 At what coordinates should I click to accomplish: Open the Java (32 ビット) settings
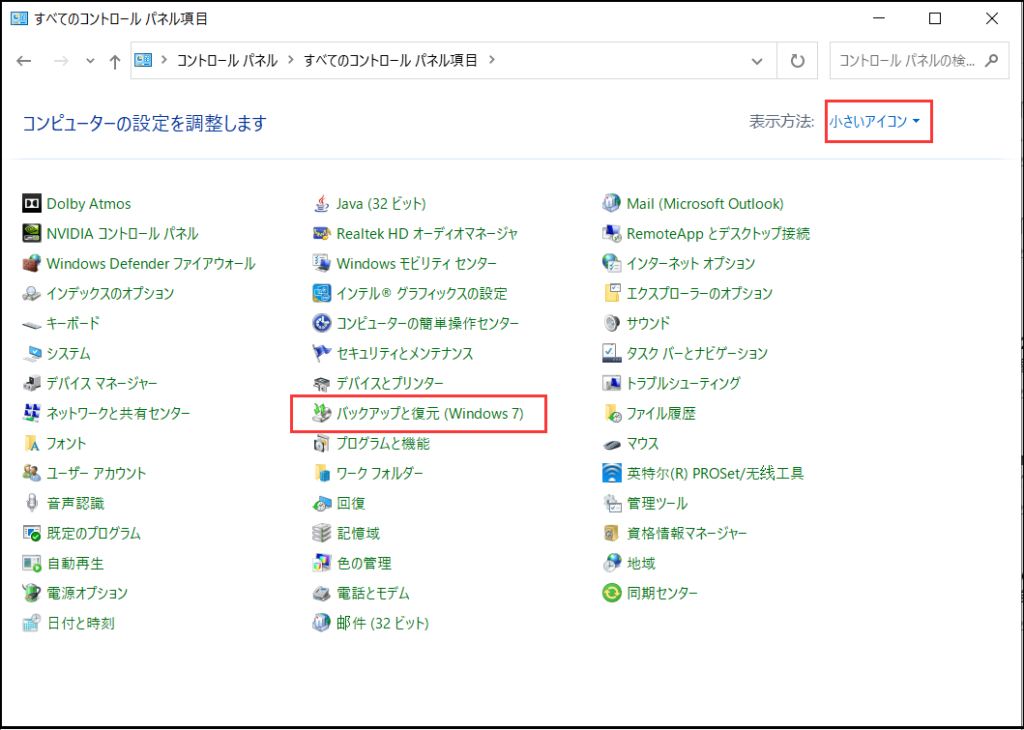381,203
